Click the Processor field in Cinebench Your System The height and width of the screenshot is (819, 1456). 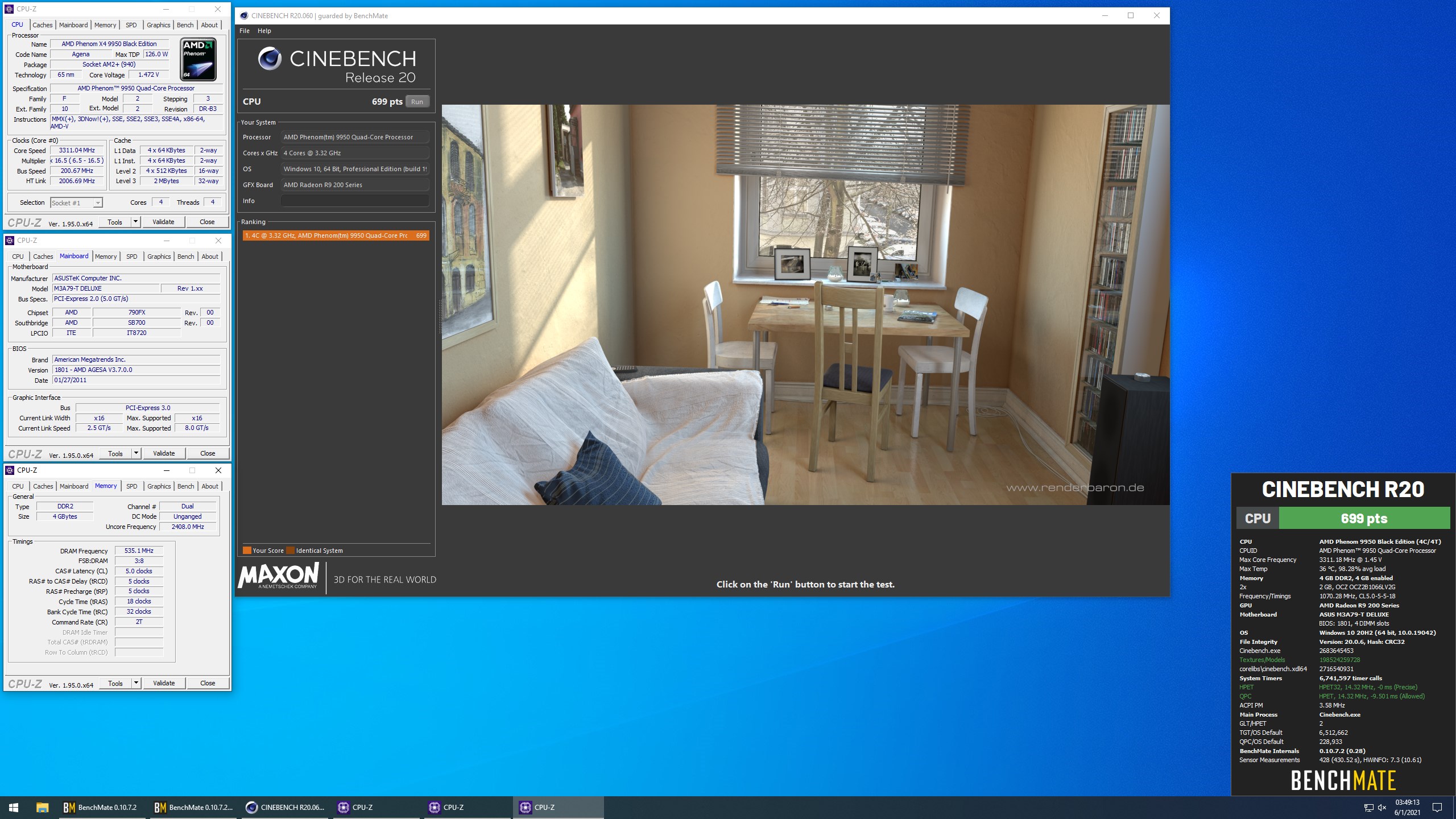(355, 137)
